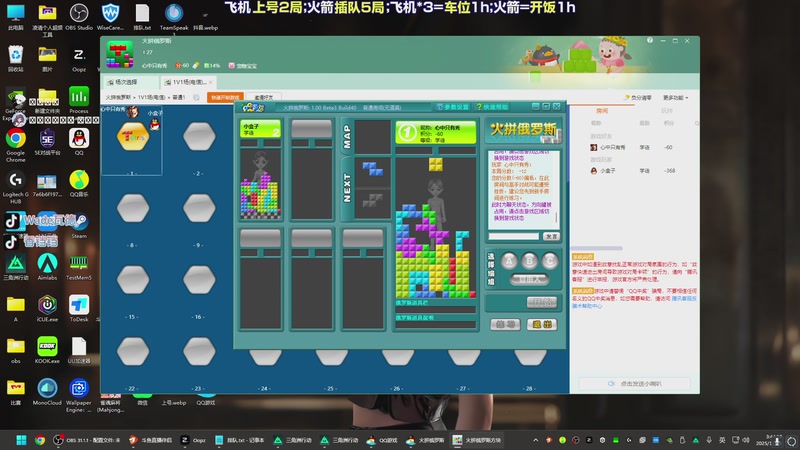Click player 心中只有秀 green info panel
This screenshot has width=800, height=450.
(436, 133)
